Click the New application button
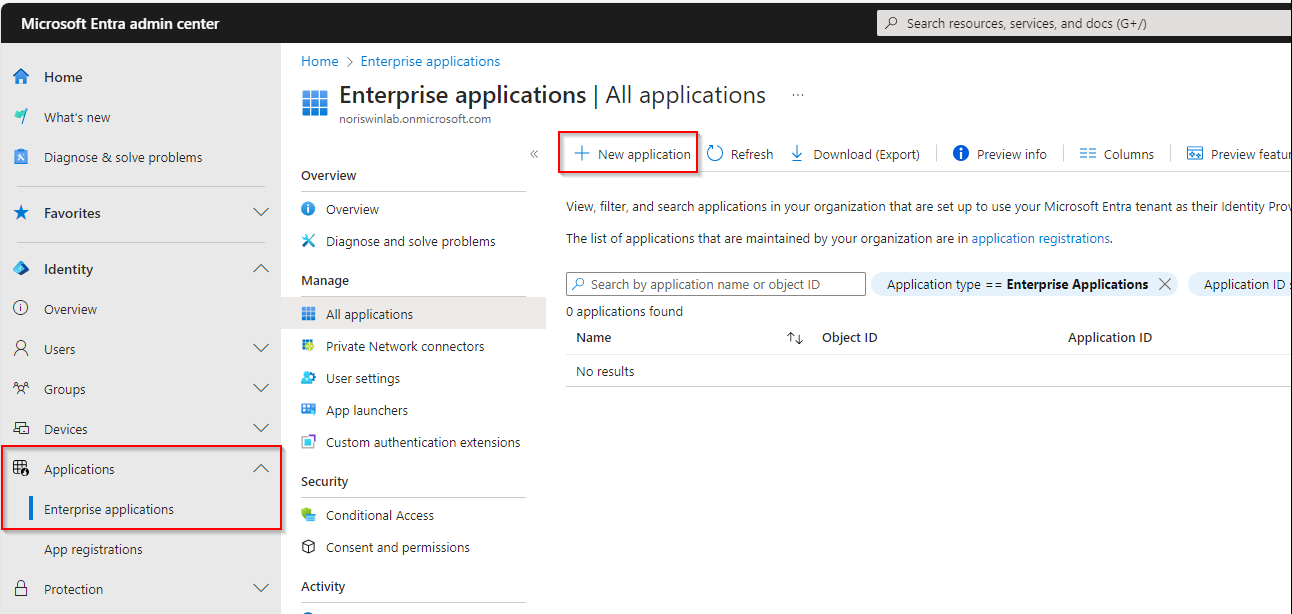This screenshot has width=1292, height=614. tap(631, 154)
